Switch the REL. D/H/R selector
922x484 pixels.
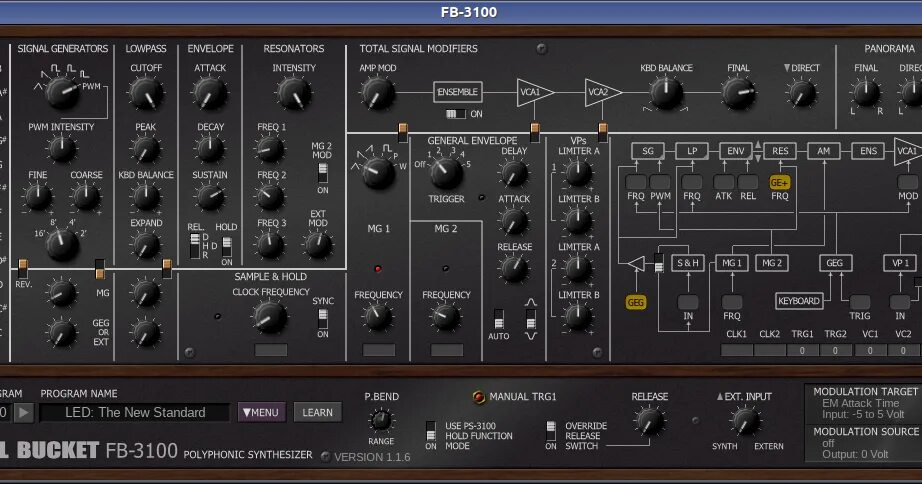click(x=195, y=246)
